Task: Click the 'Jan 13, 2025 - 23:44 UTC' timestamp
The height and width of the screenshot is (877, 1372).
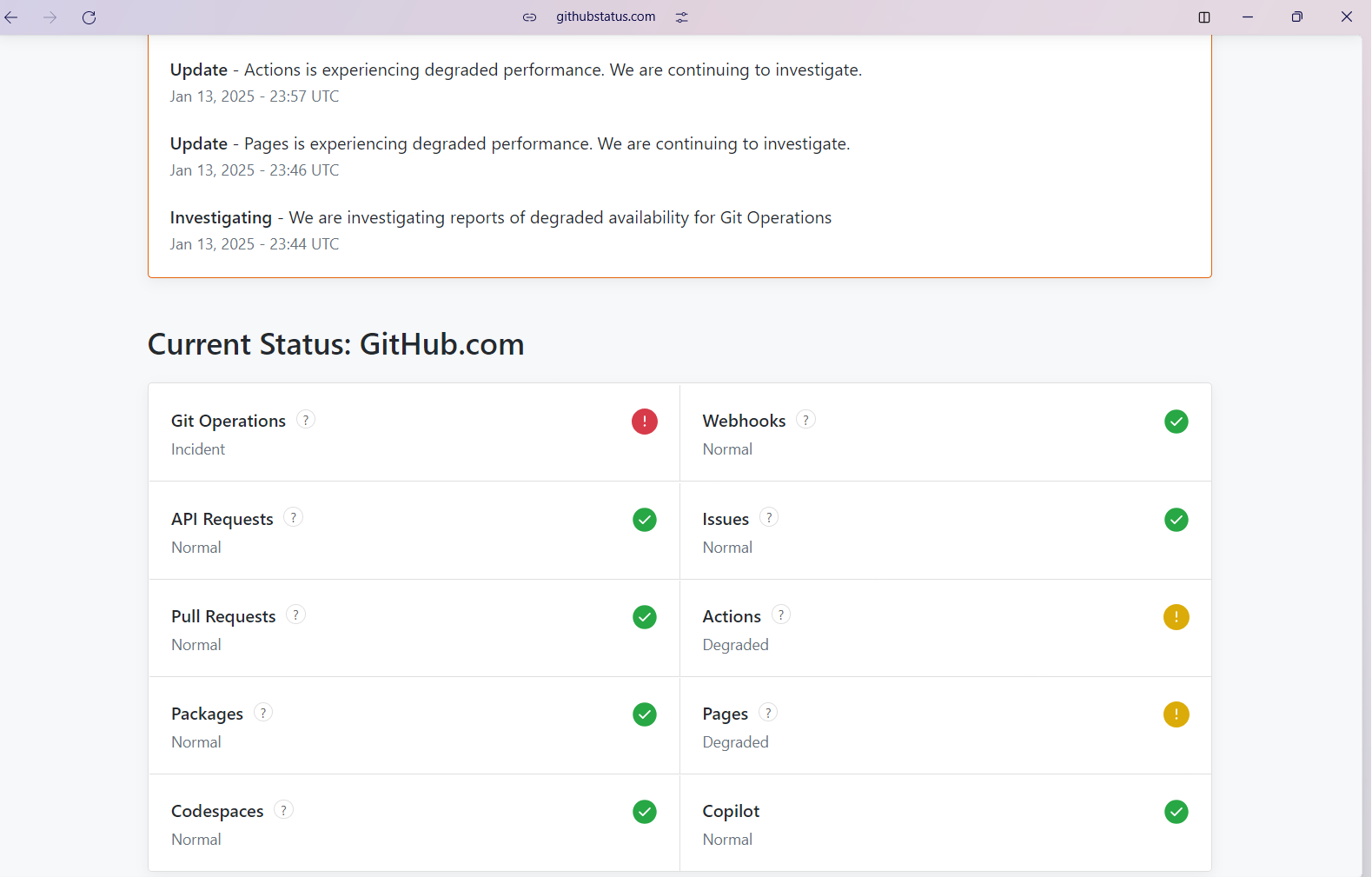Action: click(x=255, y=244)
